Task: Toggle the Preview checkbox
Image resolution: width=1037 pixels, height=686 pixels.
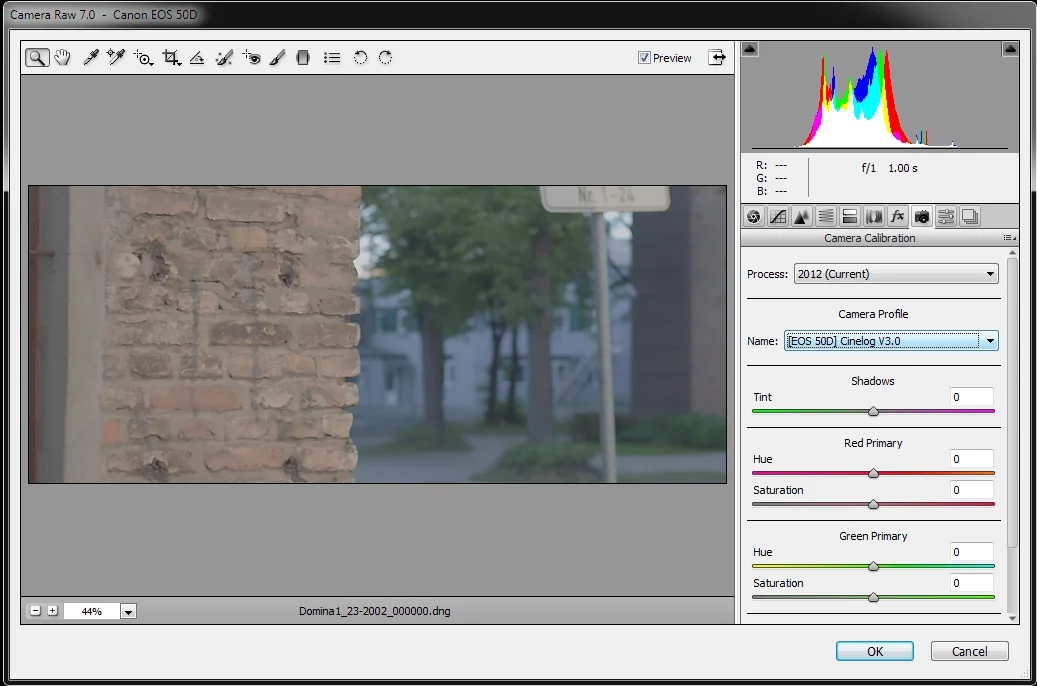Action: (x=643, y=58)
